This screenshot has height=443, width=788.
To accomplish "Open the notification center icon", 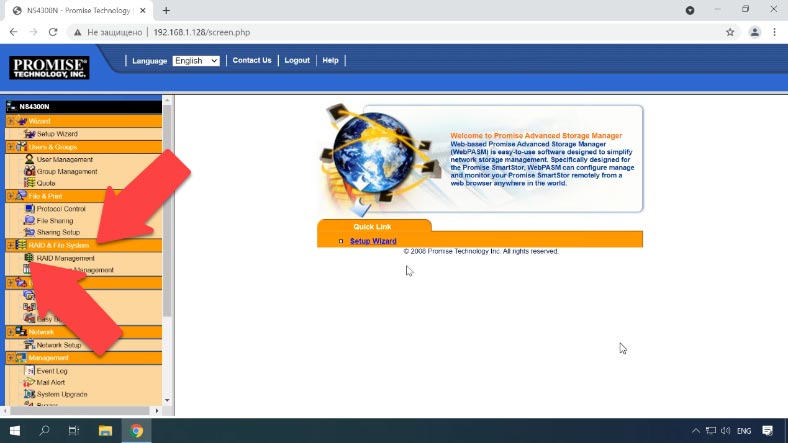I will point(767,430).
